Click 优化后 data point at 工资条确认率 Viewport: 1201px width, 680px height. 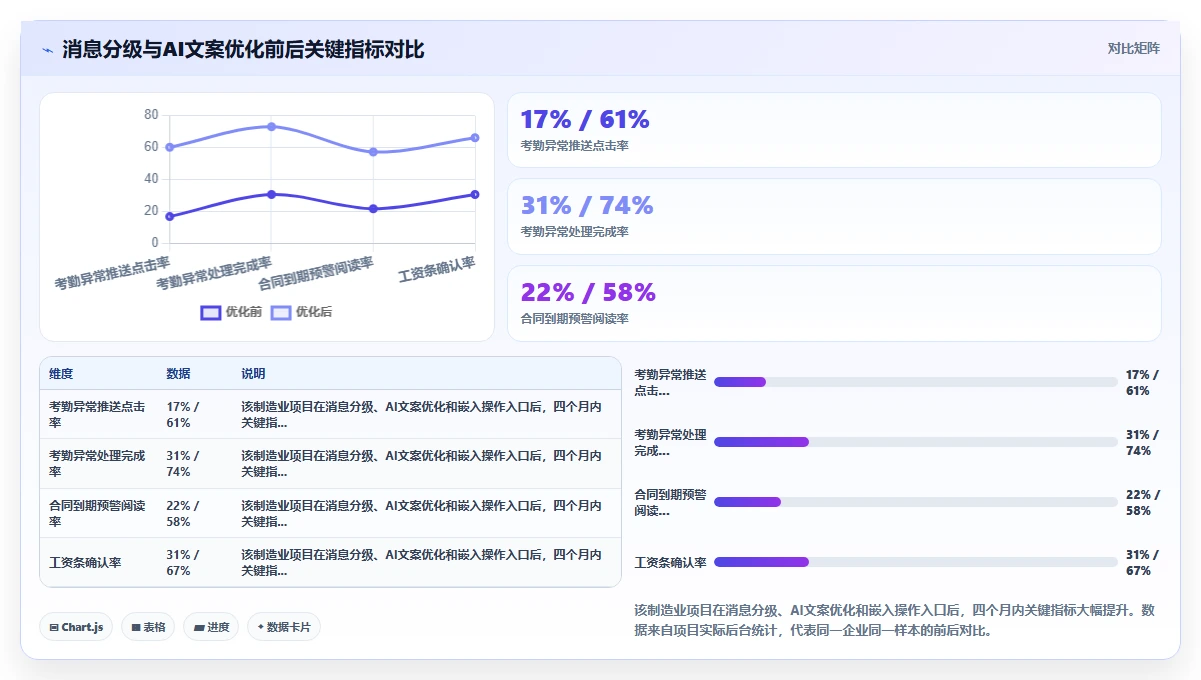tap(475, 137)
